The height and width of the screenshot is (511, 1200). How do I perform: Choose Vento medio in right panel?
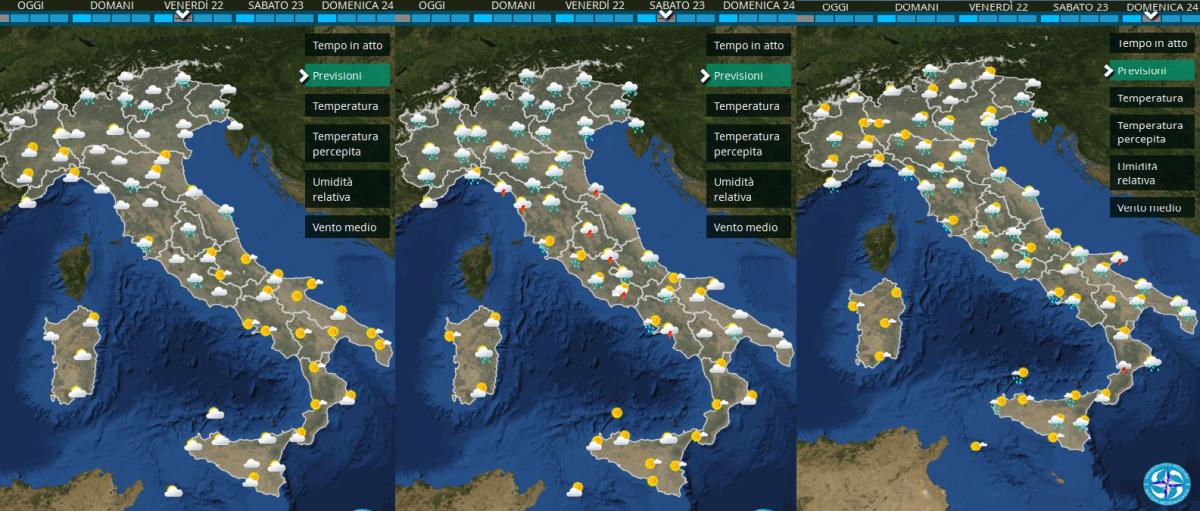click(x=1152, y=207)
